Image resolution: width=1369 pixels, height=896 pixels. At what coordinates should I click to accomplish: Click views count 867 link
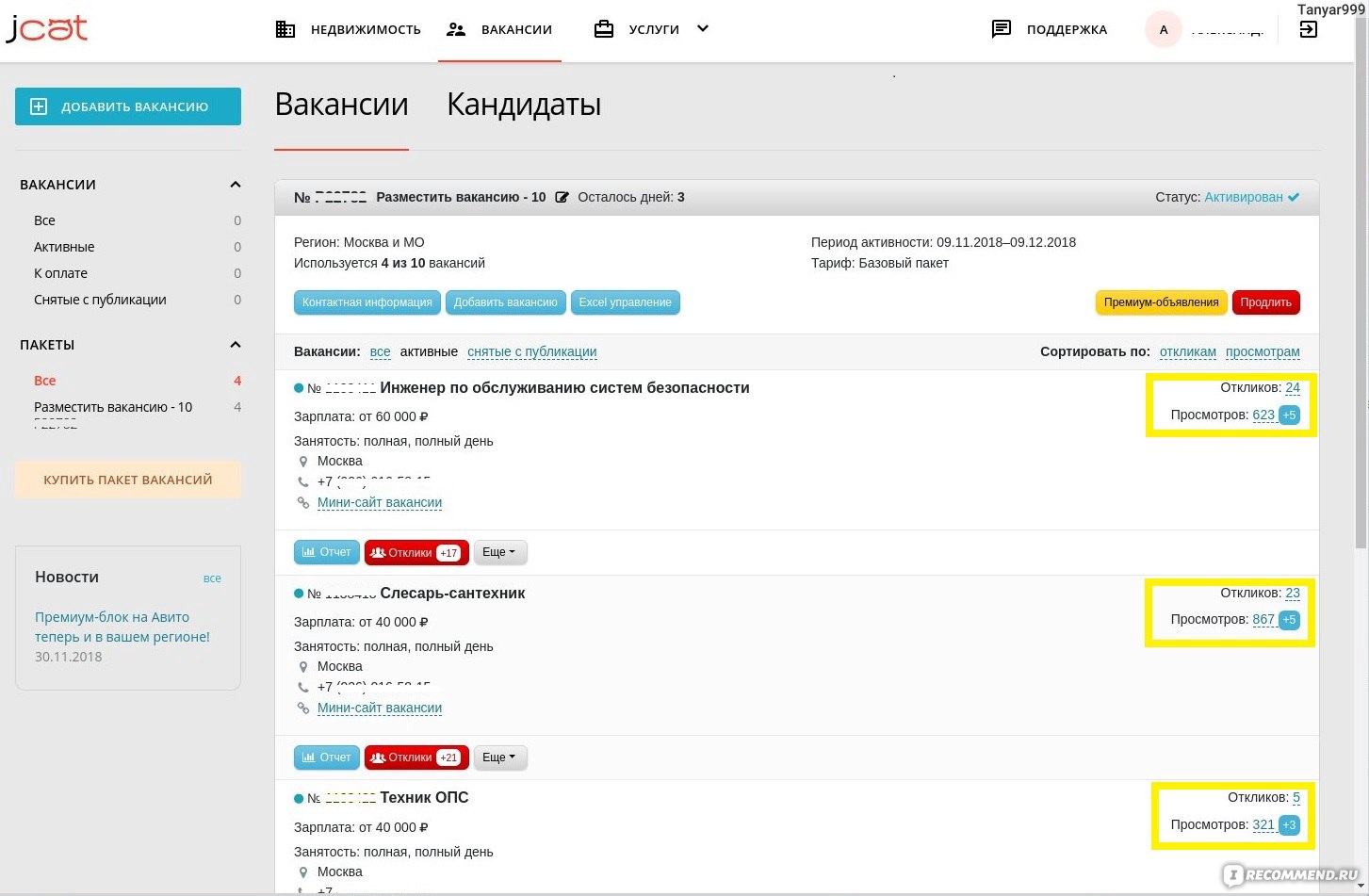point(1263,620)
